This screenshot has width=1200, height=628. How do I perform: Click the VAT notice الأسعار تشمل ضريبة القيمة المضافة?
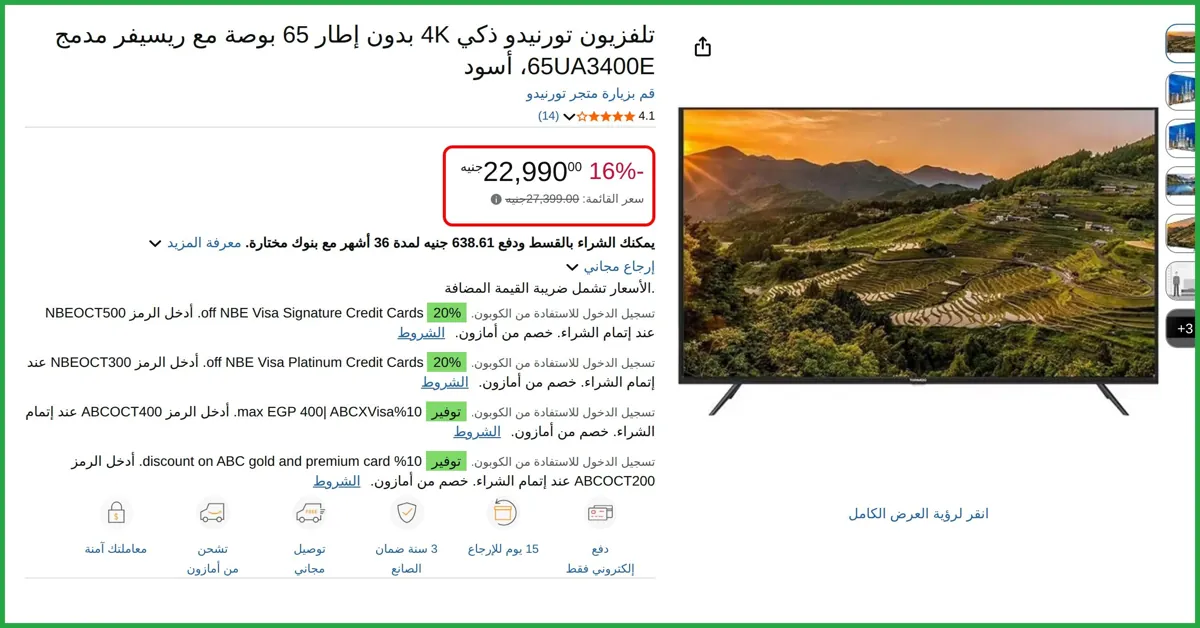549,288
